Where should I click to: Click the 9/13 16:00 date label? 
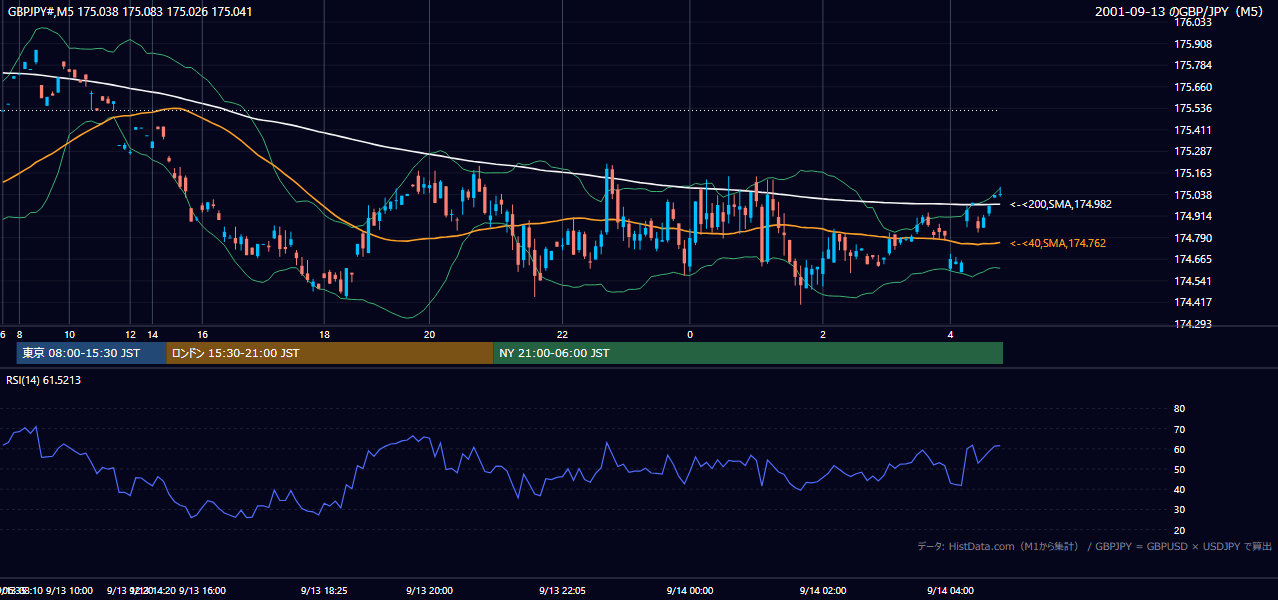coord(202,591)
